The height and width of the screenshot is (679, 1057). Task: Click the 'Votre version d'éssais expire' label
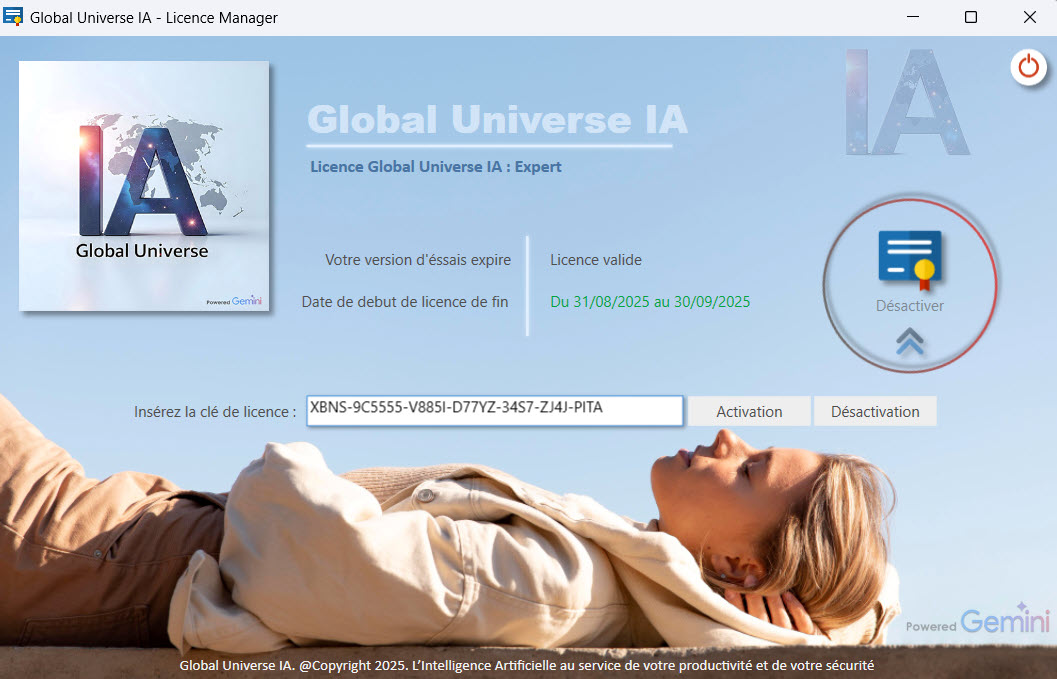point(417,260)
